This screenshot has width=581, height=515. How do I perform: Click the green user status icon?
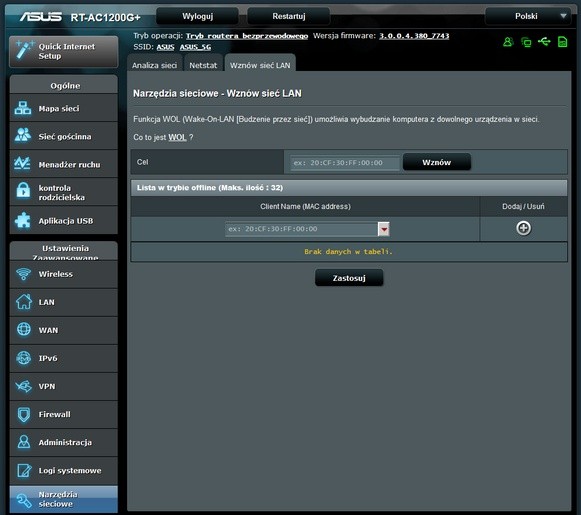508,42
